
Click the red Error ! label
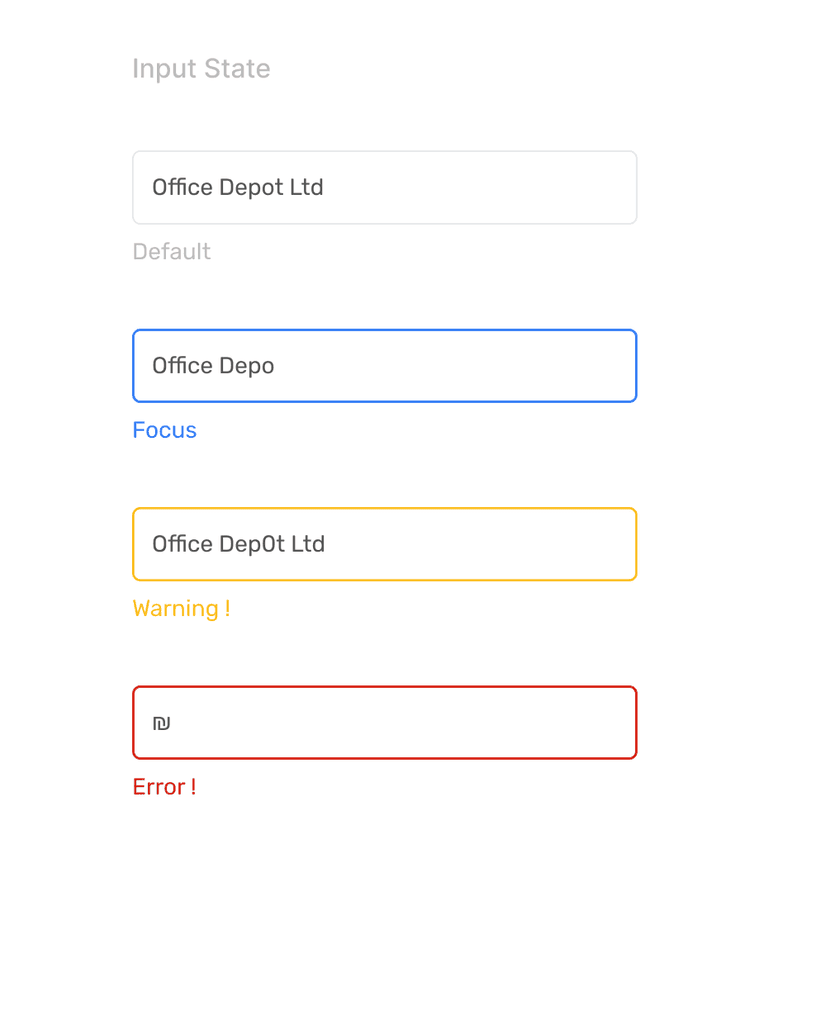163,786
